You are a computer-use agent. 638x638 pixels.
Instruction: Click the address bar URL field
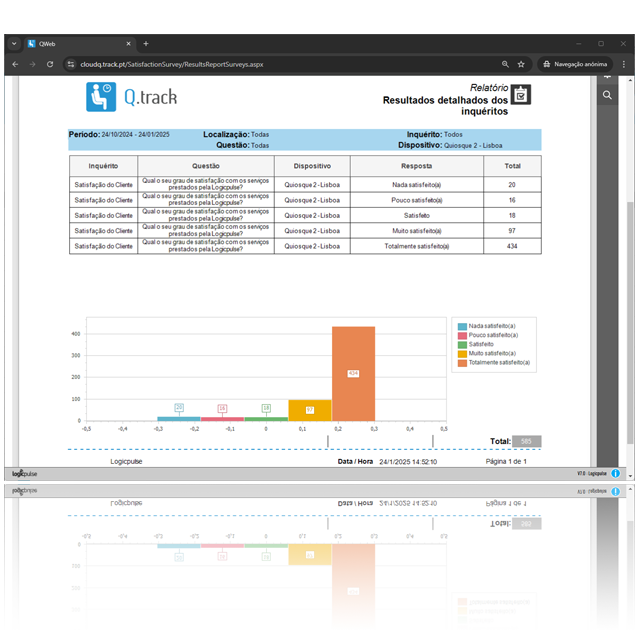285,64
